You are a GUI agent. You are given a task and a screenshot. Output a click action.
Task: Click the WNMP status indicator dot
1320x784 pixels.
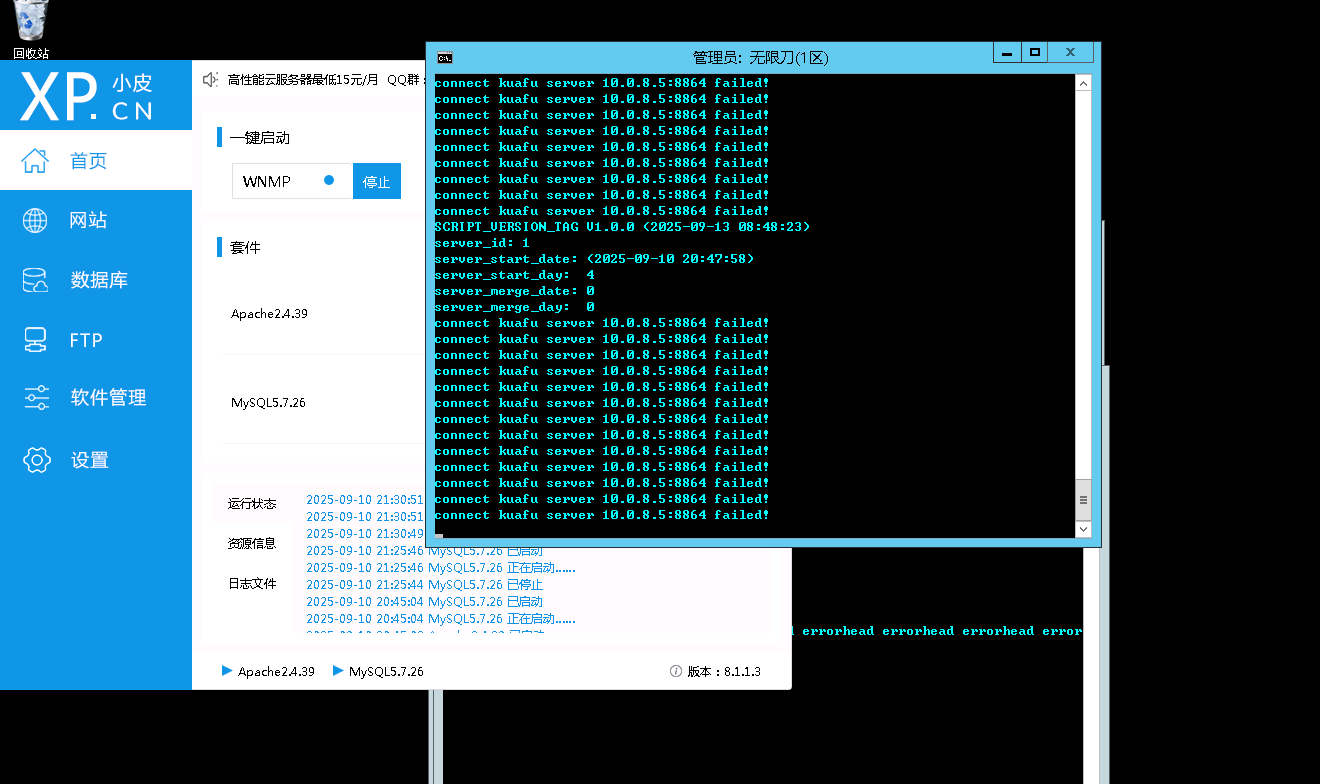pos(330,180)
